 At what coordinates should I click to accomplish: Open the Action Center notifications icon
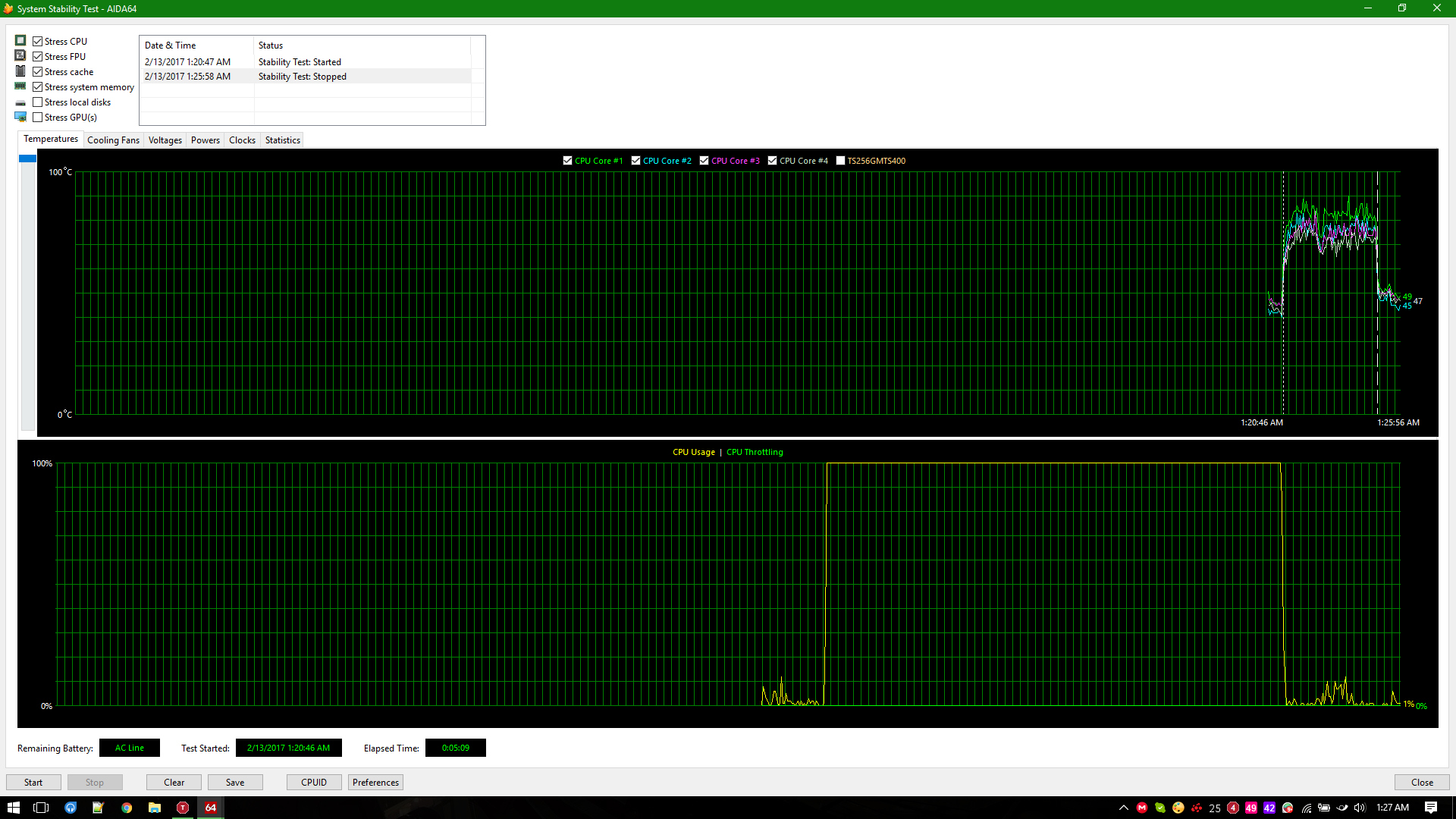coord(1431,808)
